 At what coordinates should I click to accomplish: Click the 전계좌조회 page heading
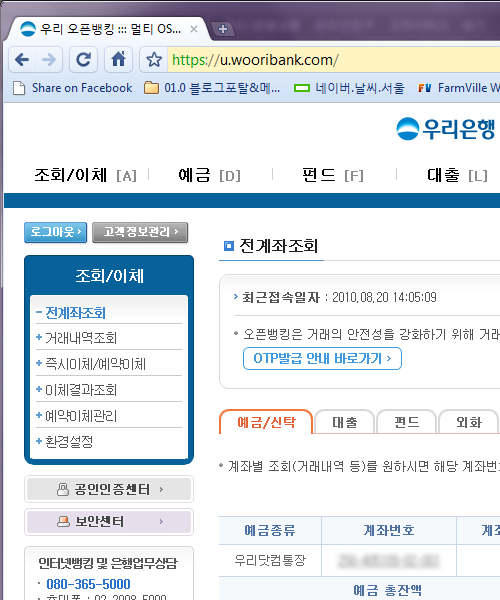pyautogui.click(x=279, y=246)
